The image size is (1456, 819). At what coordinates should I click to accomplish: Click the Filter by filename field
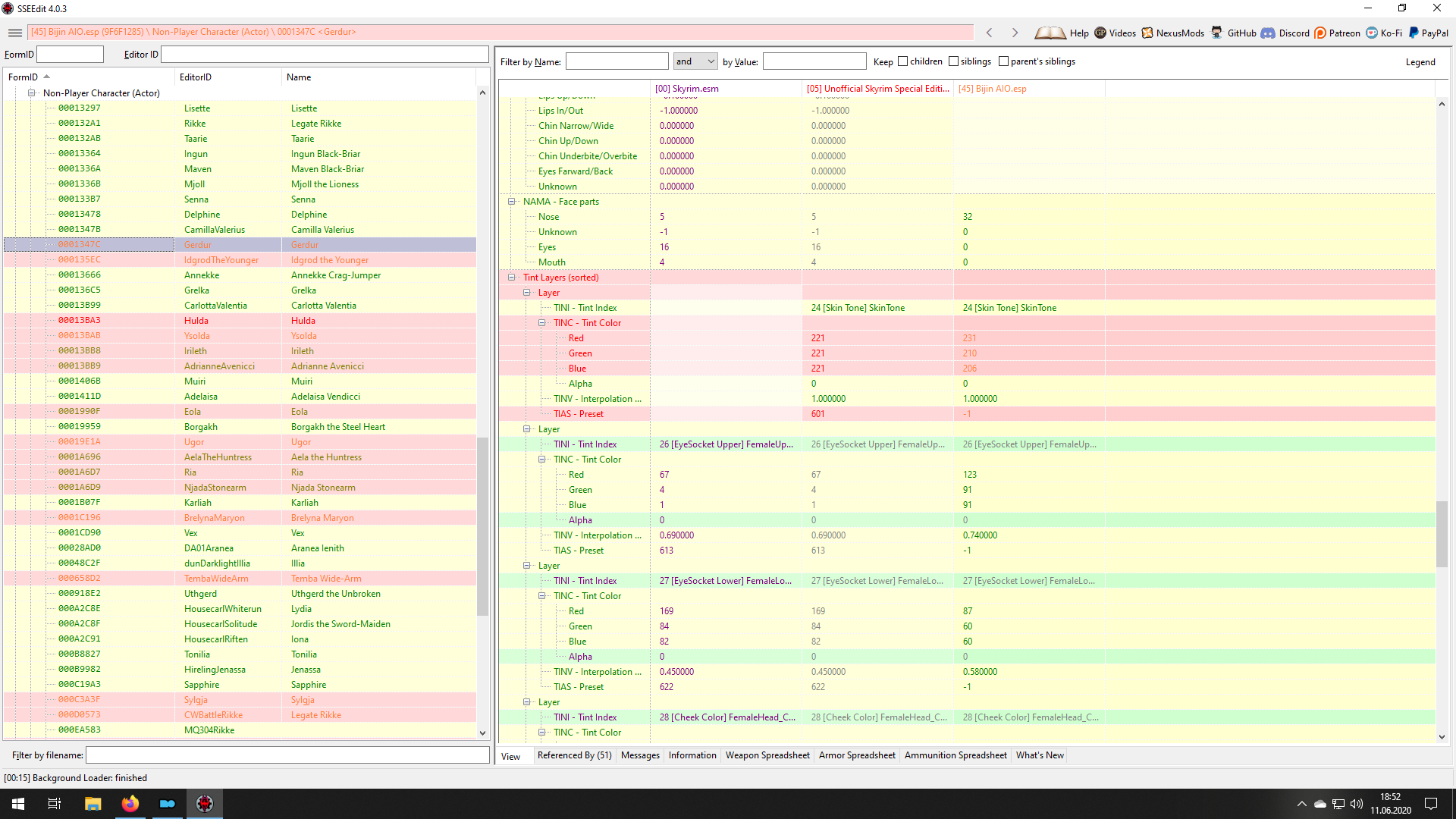287,755
